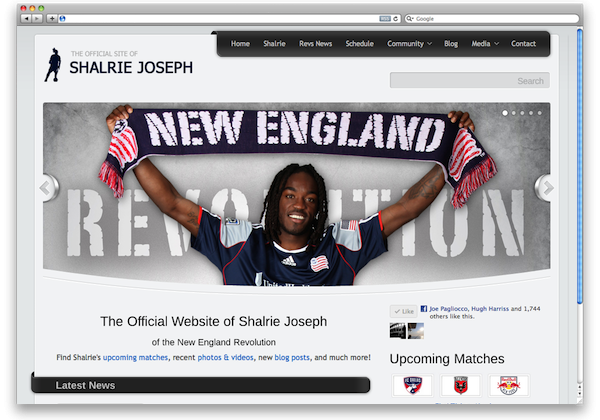Open the RSS feed badge in address bar
The width and height of the screenshot is (600, 420).
[385, 18]
